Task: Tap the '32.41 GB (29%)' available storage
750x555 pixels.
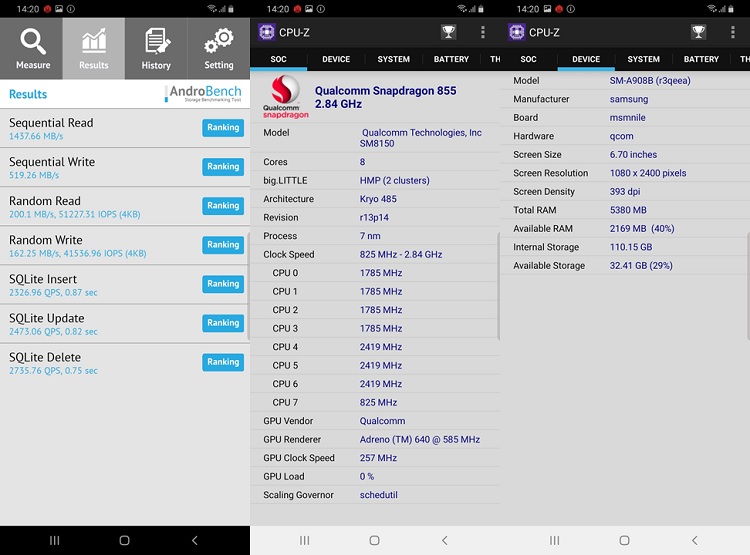Action: pos(640,266)
